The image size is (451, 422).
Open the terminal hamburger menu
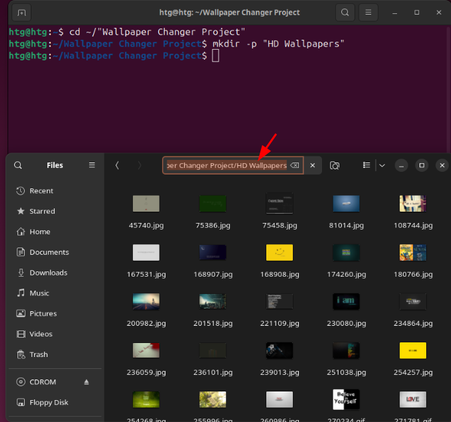coord(368,13)
